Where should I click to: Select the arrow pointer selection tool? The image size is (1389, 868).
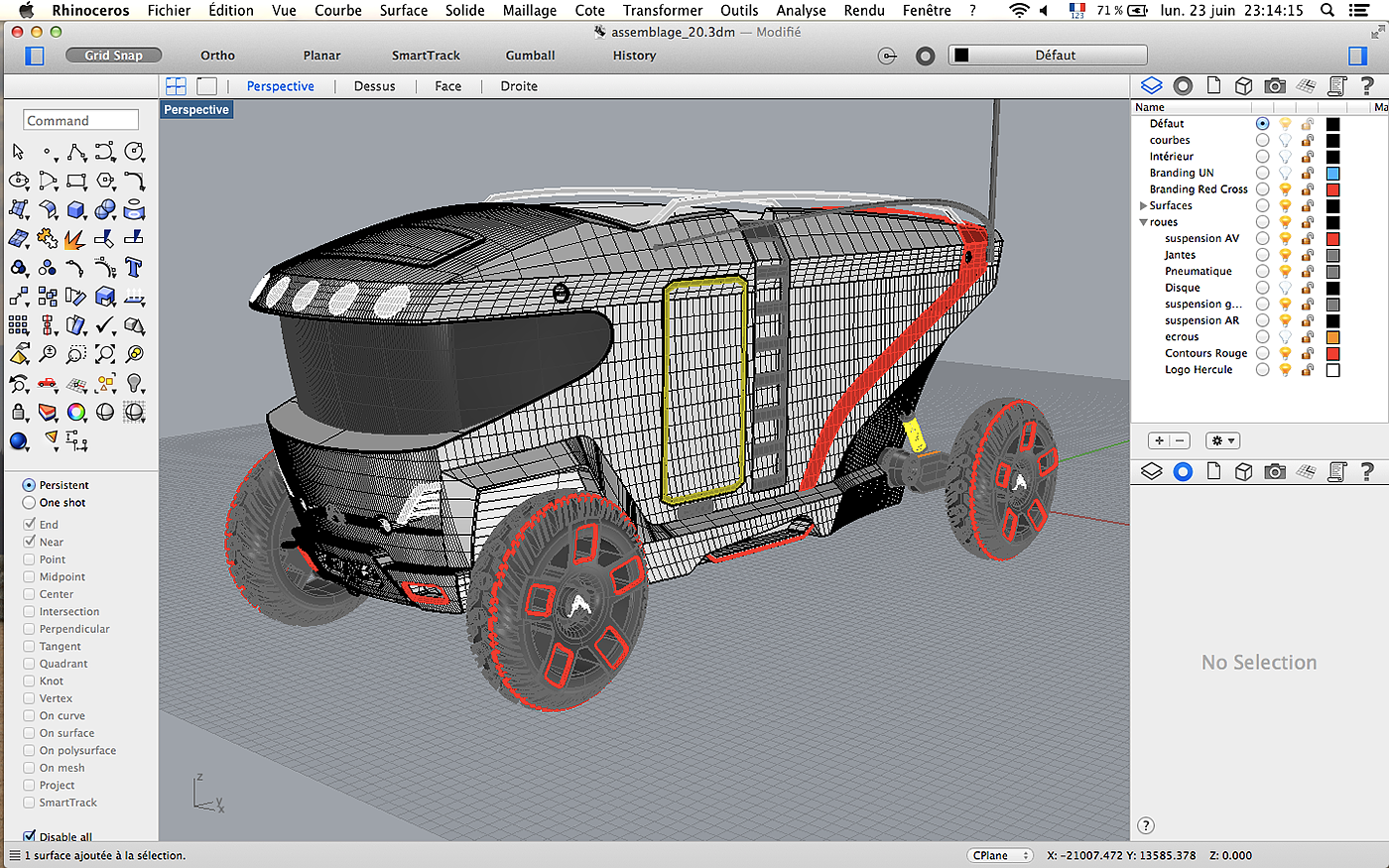pyautogui.click(x=18, y=152)
